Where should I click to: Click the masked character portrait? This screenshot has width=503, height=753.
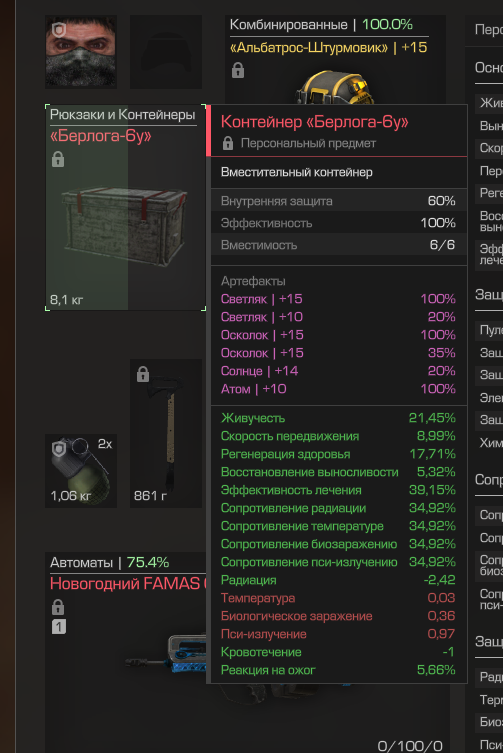pyautogui.click(x=81, y=52)
